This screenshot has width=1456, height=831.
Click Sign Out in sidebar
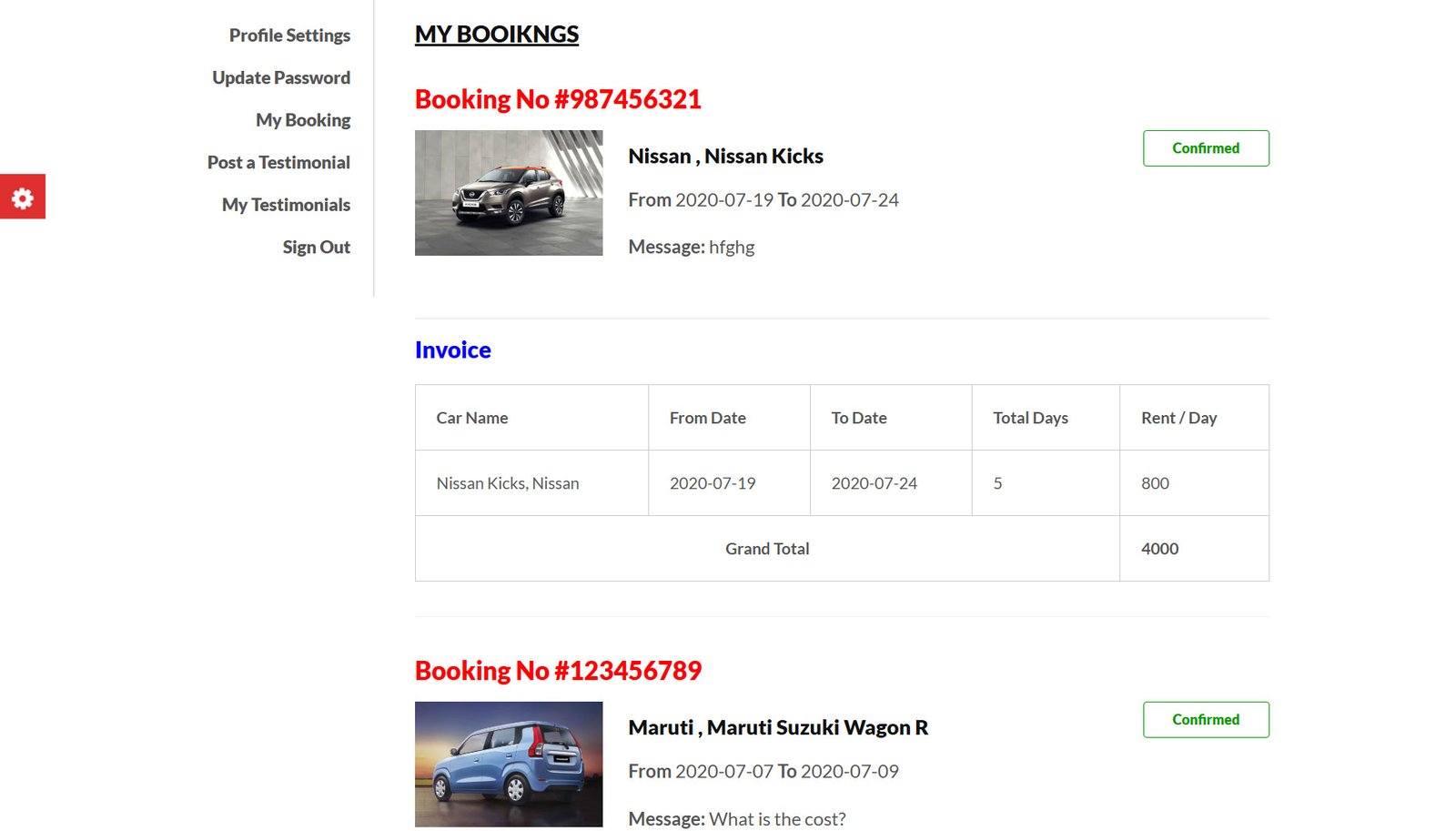pos(316,247)
